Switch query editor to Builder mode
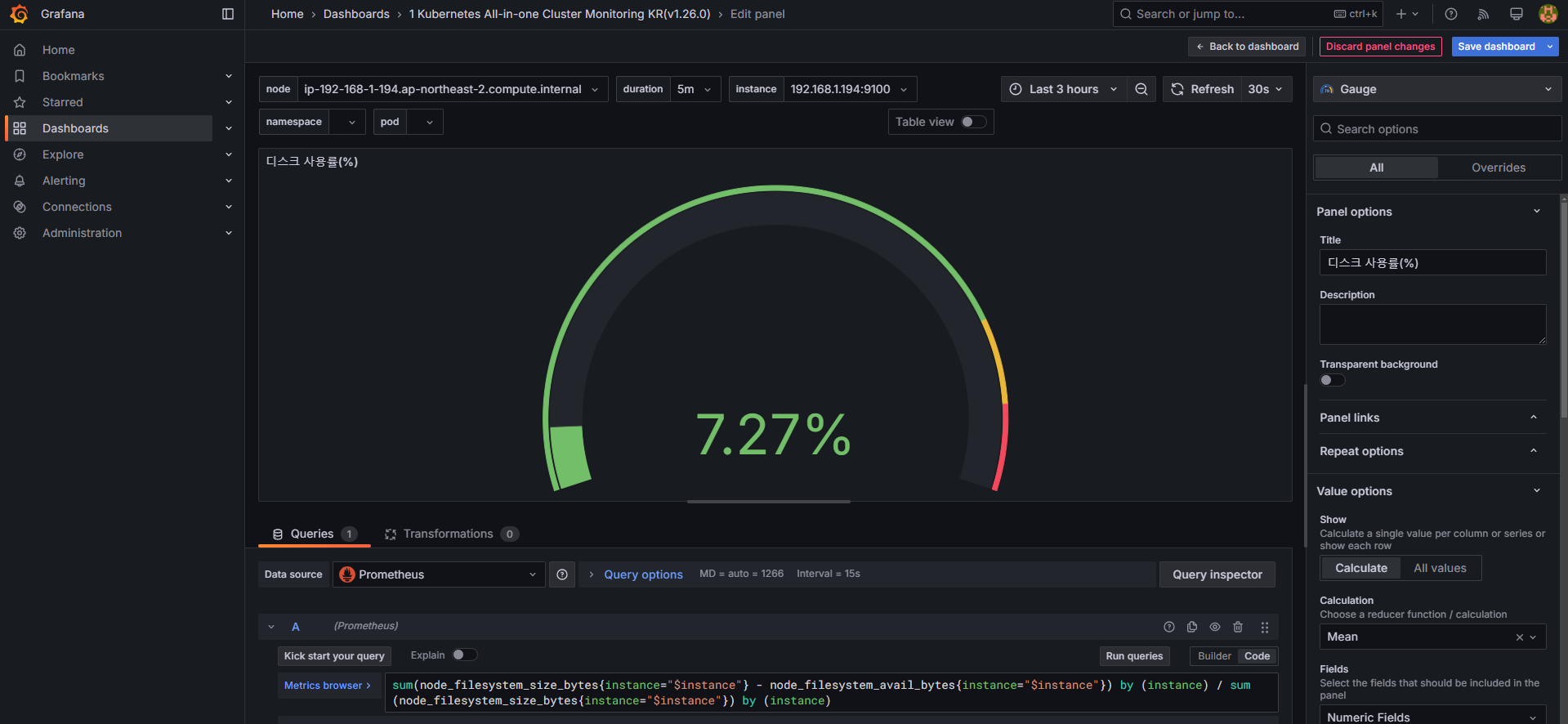 (x=1214, y=656)
